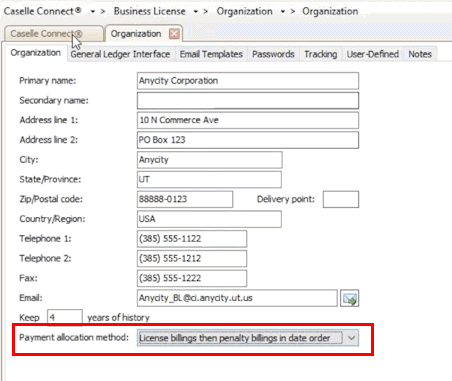Close the Organization tab with red X

pos(174,34)
